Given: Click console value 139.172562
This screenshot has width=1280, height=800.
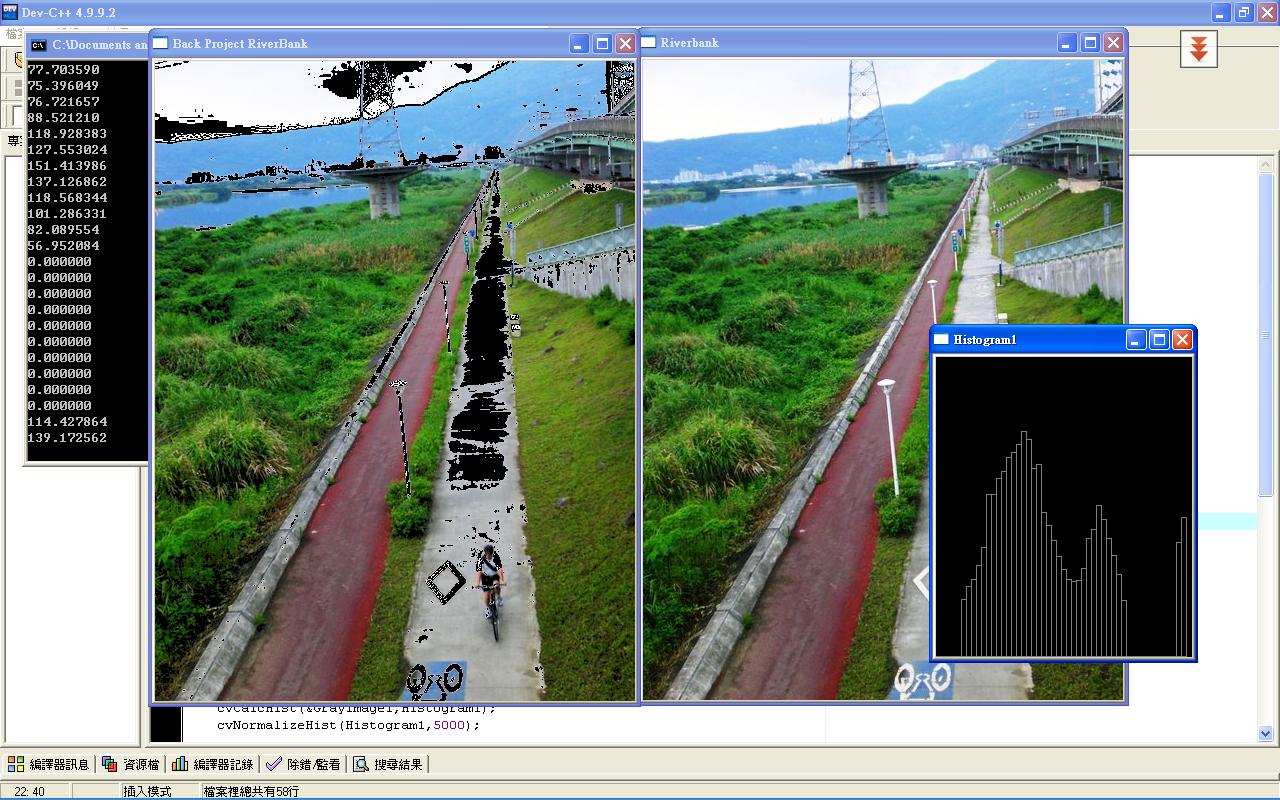Looking at the screenshot, I should point(67,438).
